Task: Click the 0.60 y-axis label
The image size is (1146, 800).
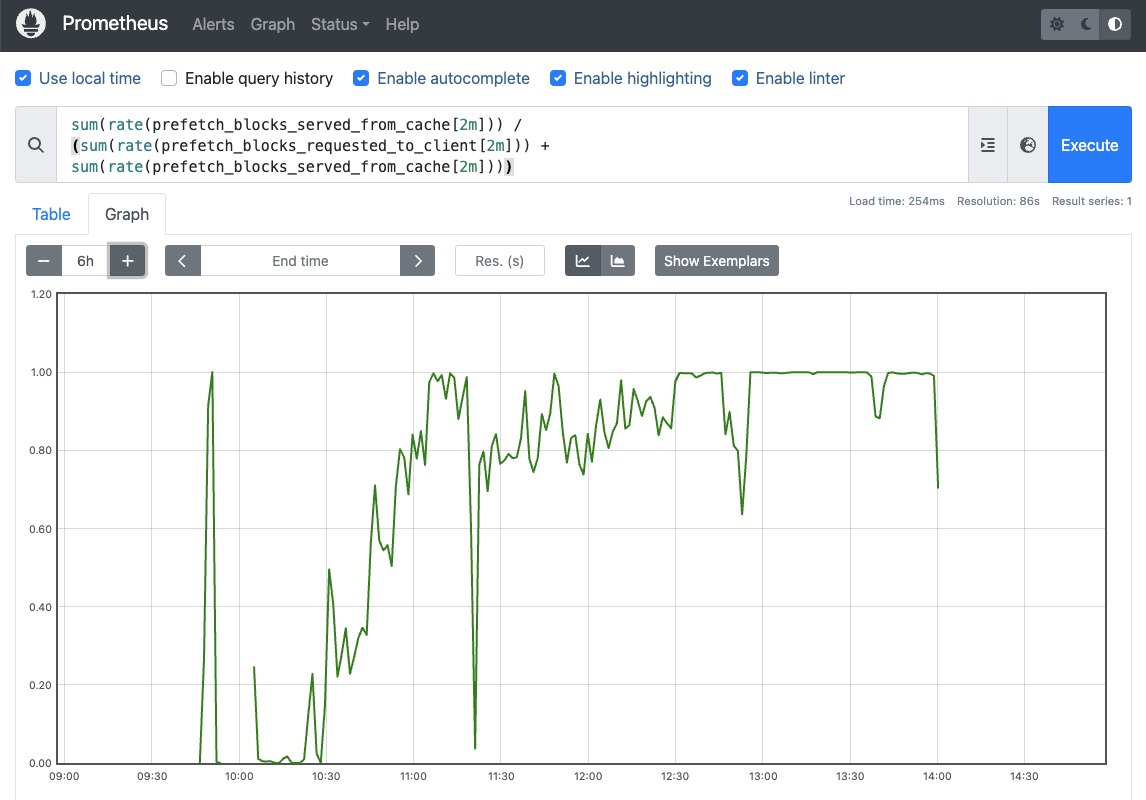Action: tap(41, 529)
